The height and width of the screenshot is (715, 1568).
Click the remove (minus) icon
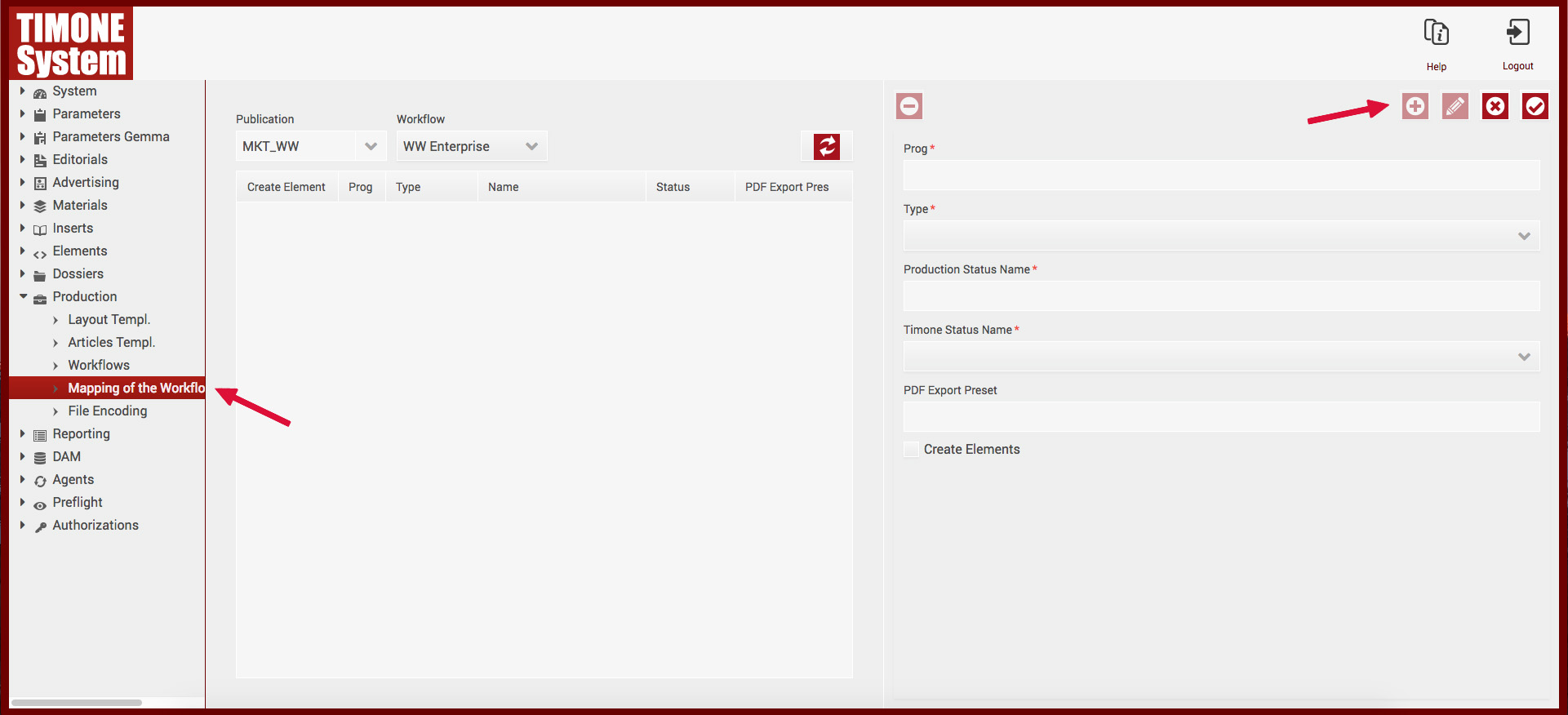click(909, 106)
